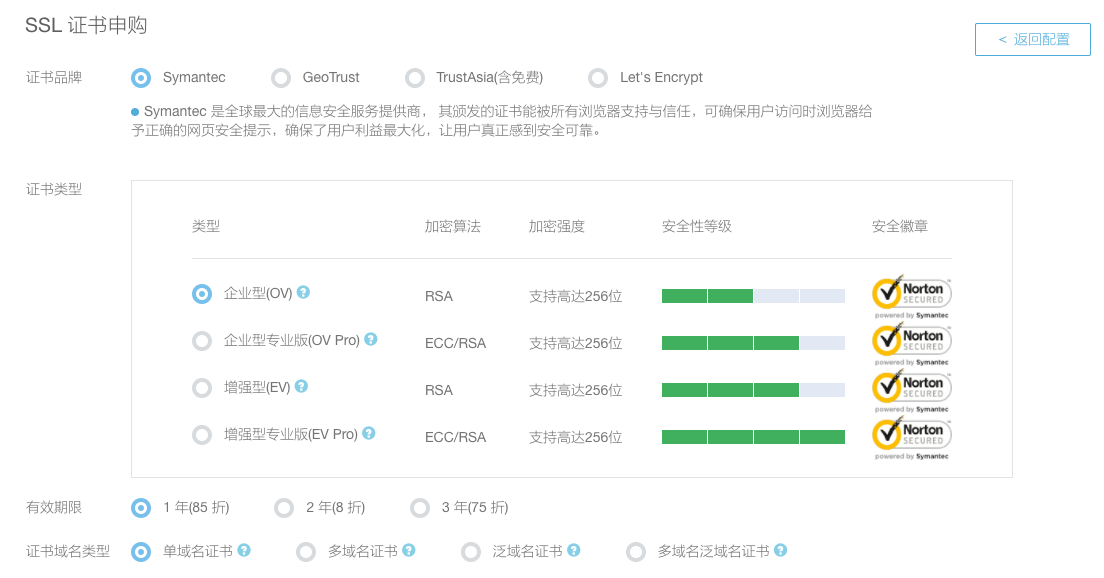Click the Norton Secured badge in the OV row
This screenshot has height=578, width=1104.
tap(911, 294)
